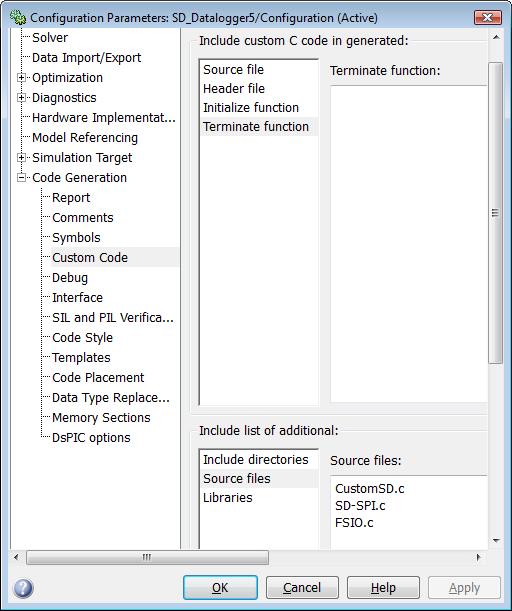Open the Comments pane

pyautogui.click(x=83, y=217)
